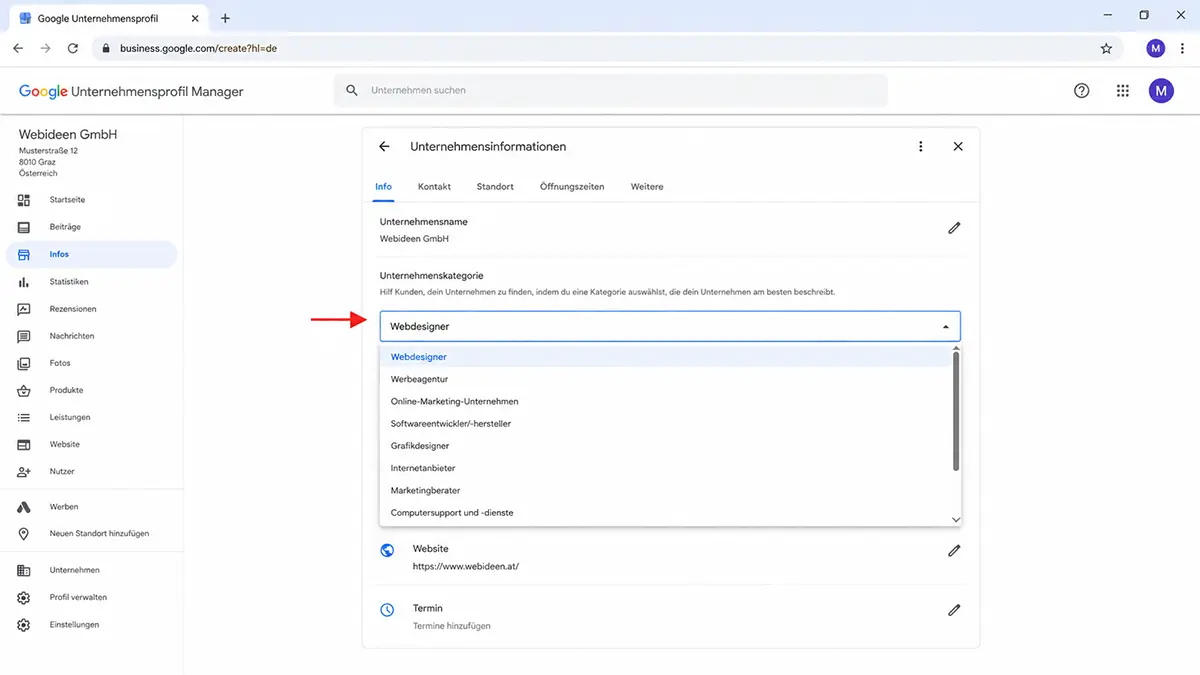The width and height of the screenshot is (1200, 675).
Task: Click the Produkte basket icon
Action: pos(24,390)
